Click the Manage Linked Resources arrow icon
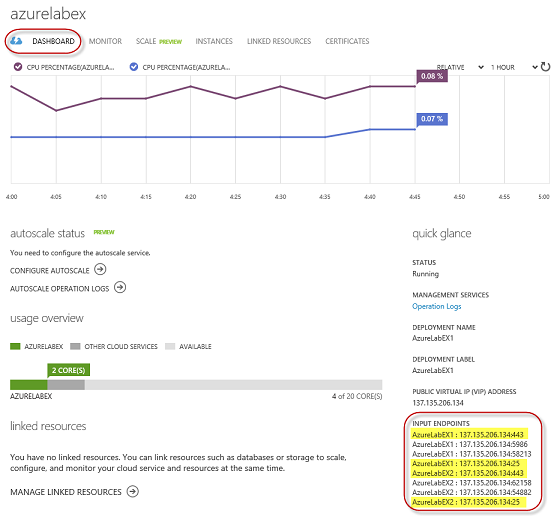Screen dimensions: 560x516 (x=133, y=491)
